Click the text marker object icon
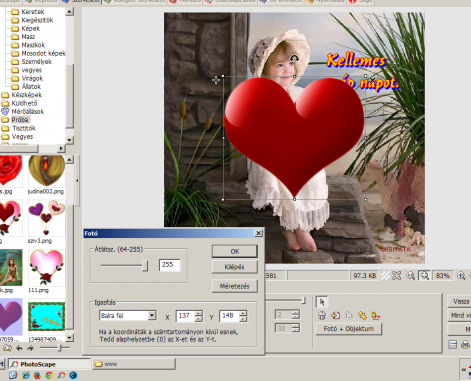The width and height of the screenshot is (471, 381). 376,315
